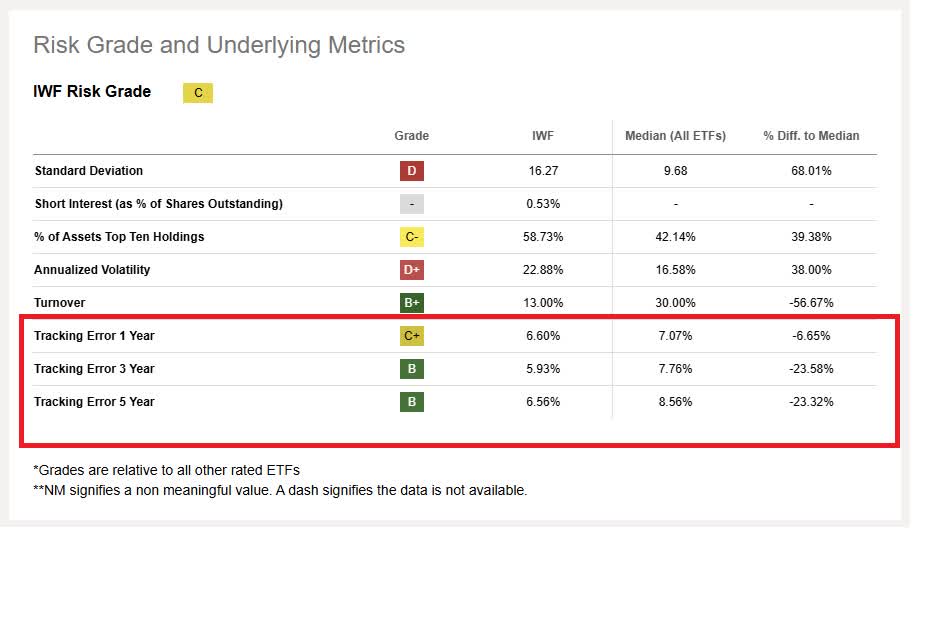Open the Short Interest metric label

pyautogui.click(x=158, y=204)
